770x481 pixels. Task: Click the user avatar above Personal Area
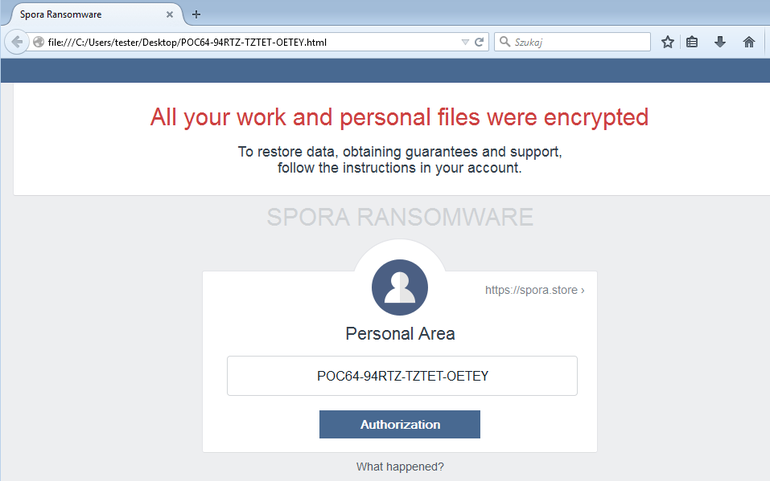[x=400, y=287]
